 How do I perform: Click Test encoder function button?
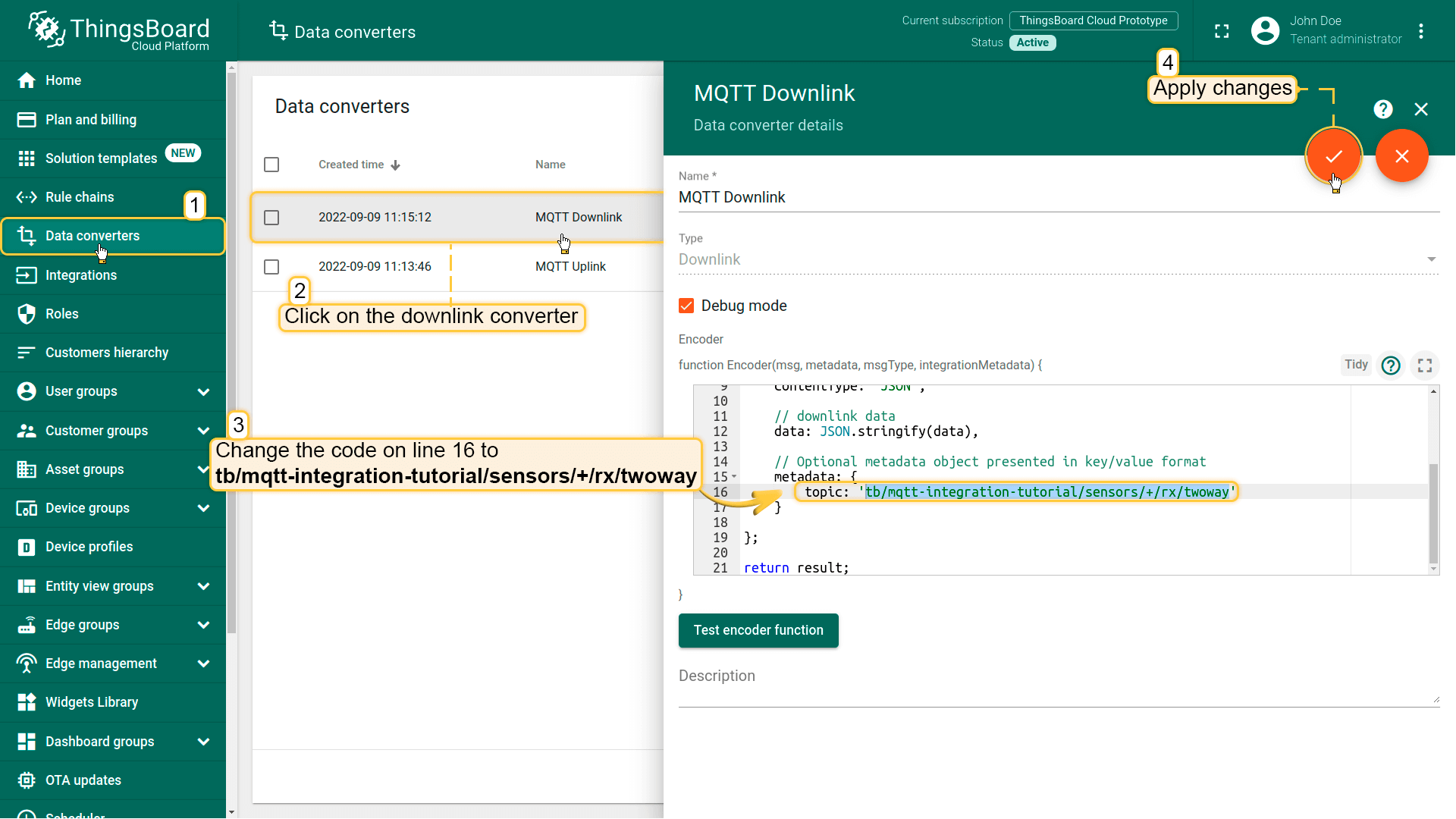point(758,630)
